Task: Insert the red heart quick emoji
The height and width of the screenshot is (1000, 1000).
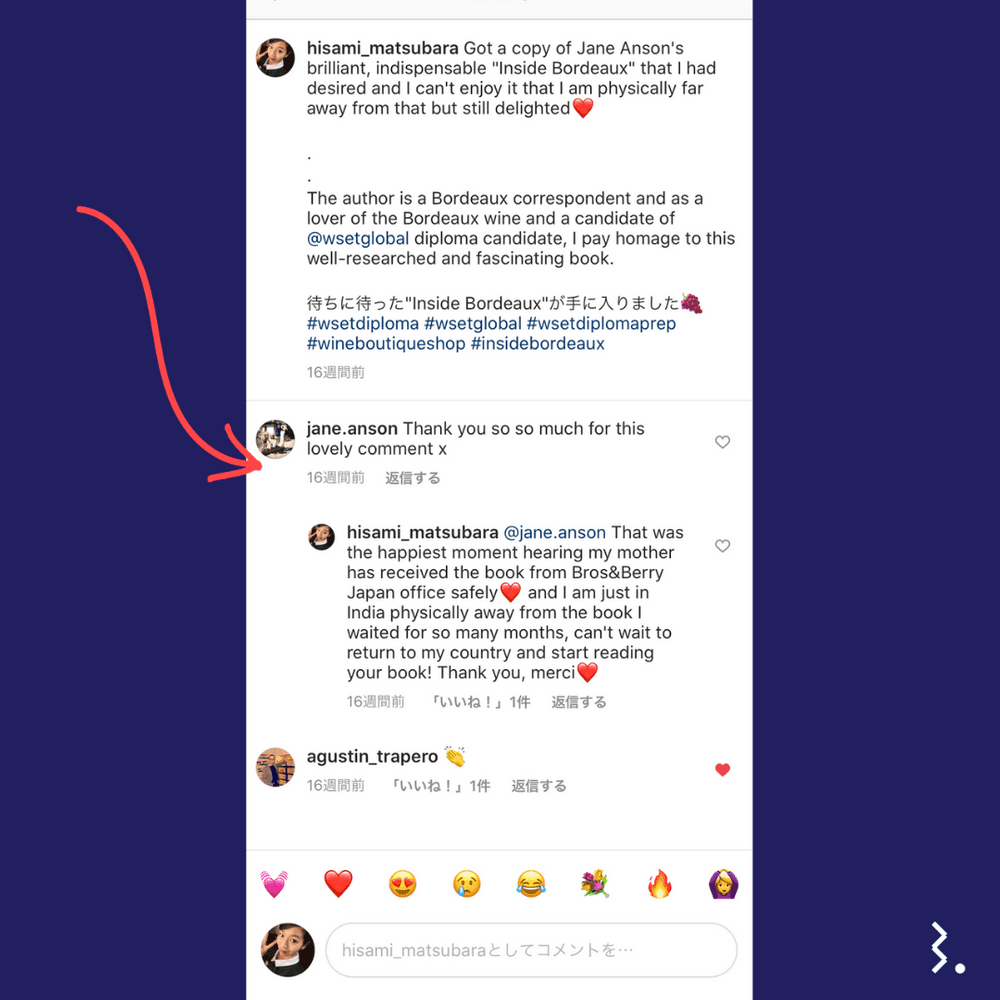Action: (338, 884)
